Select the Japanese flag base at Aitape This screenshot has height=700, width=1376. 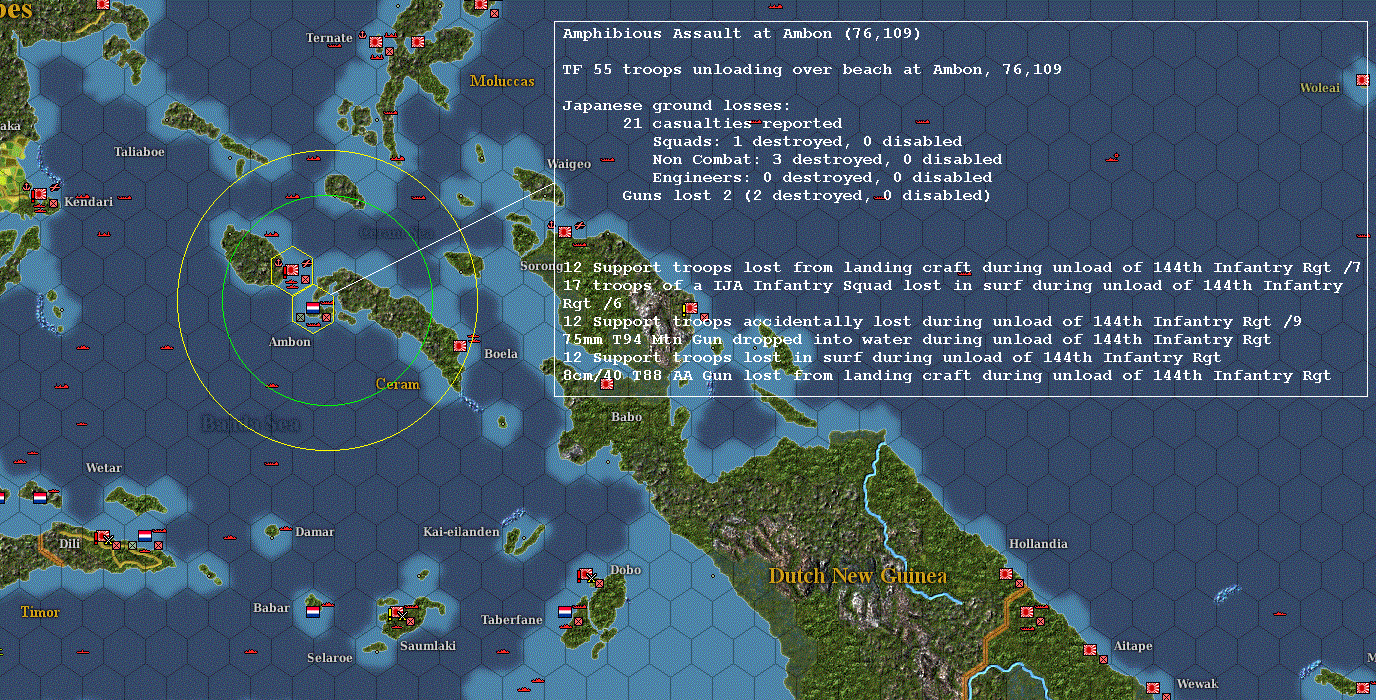pos(1090,650)
